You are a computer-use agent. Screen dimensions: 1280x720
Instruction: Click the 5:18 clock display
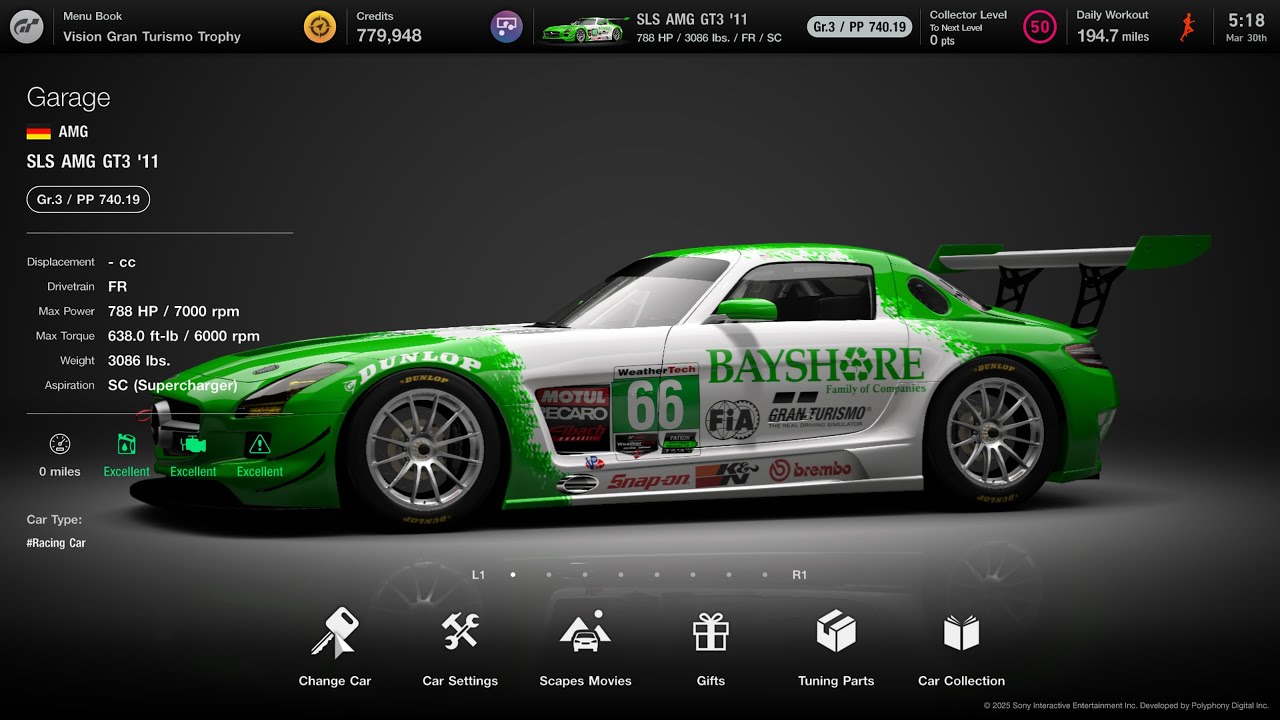click(x=1246, y=20)
